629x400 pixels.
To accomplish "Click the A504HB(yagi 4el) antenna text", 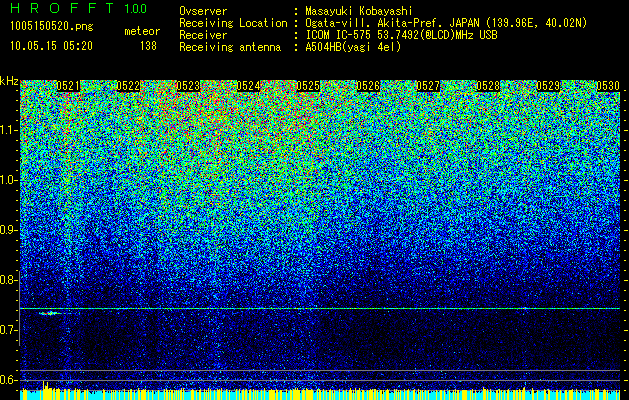I will click(353, 47).
